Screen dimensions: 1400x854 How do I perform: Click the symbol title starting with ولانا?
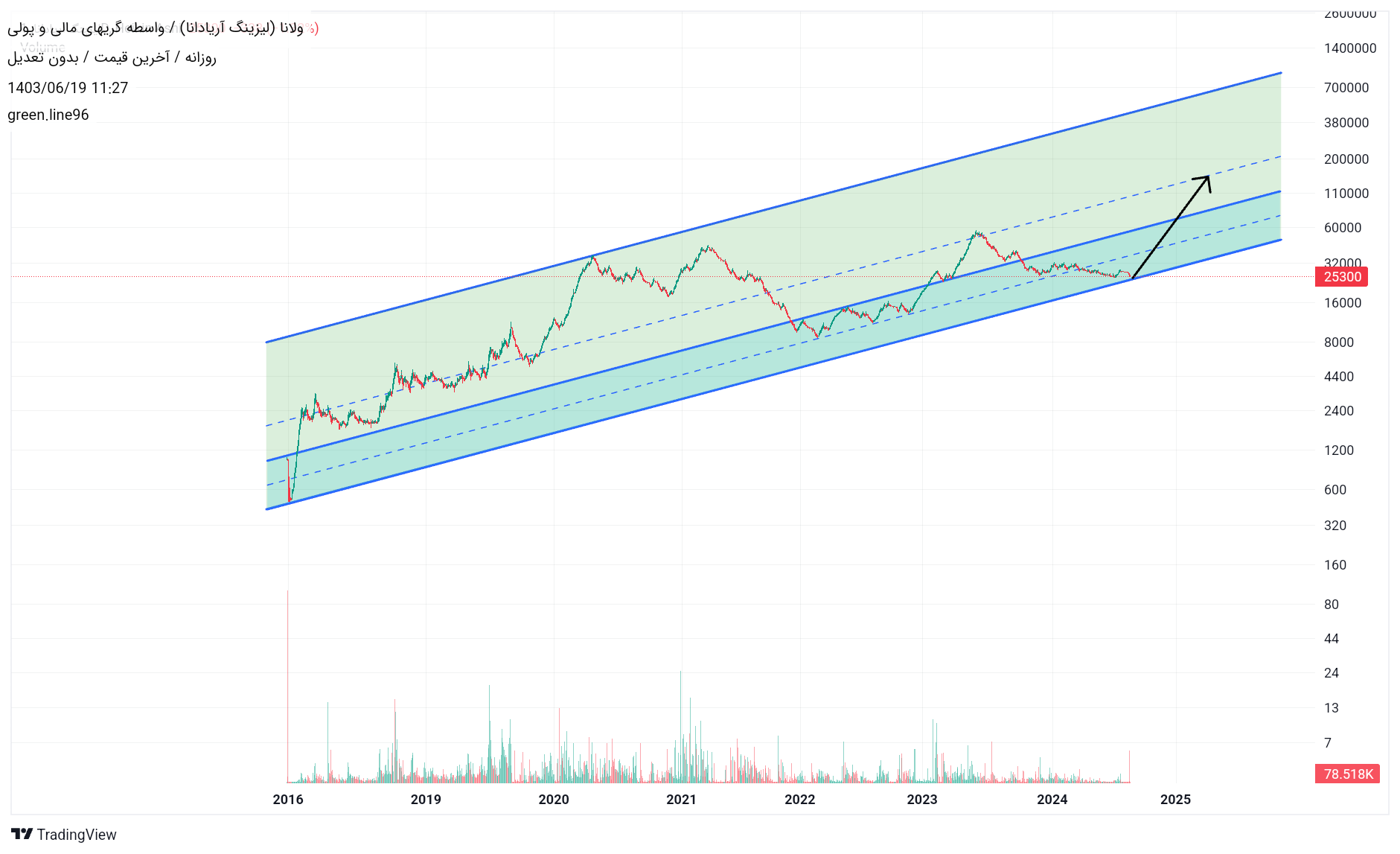click(156, 28)
